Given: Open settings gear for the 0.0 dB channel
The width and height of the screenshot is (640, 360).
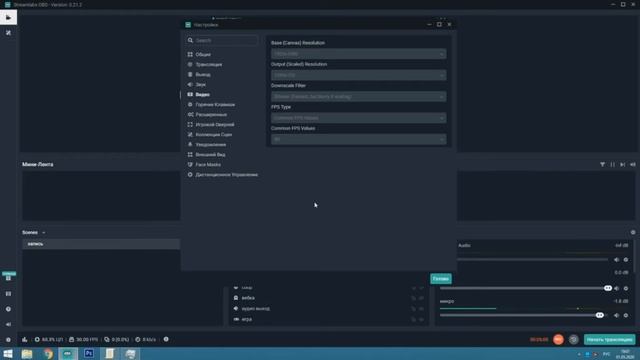Looking at the screenshot, I should click(626, 288).
